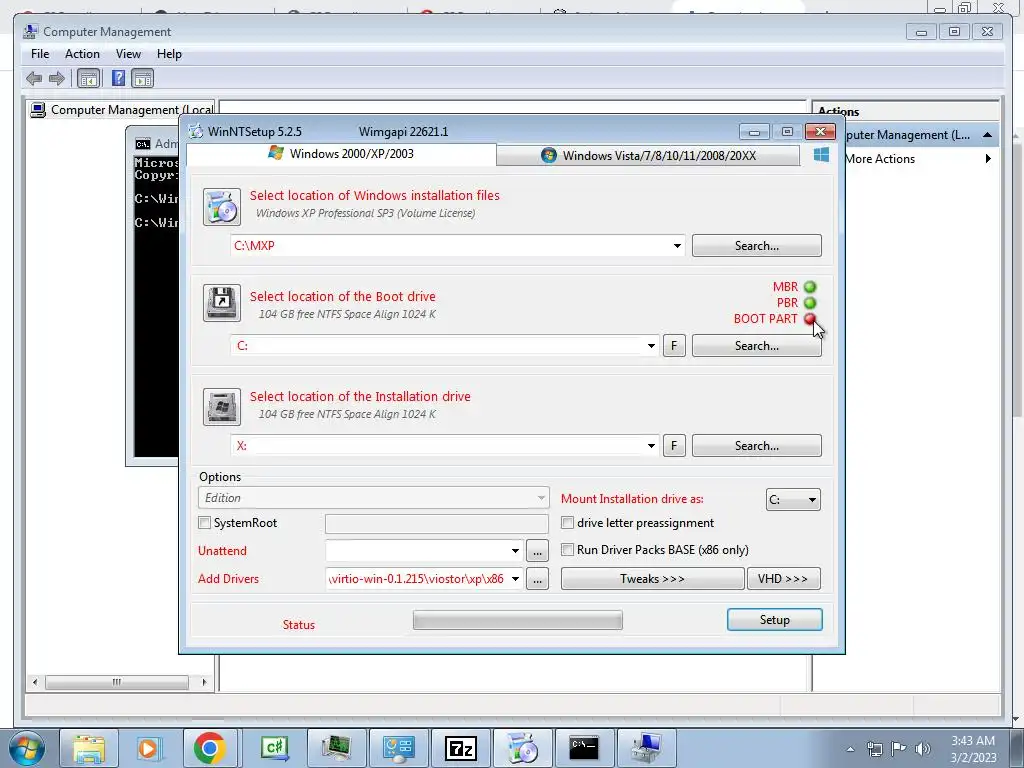Open the Windows Start orb
This screenshot has height=768, width=1024.
click(x=26, y=748)
